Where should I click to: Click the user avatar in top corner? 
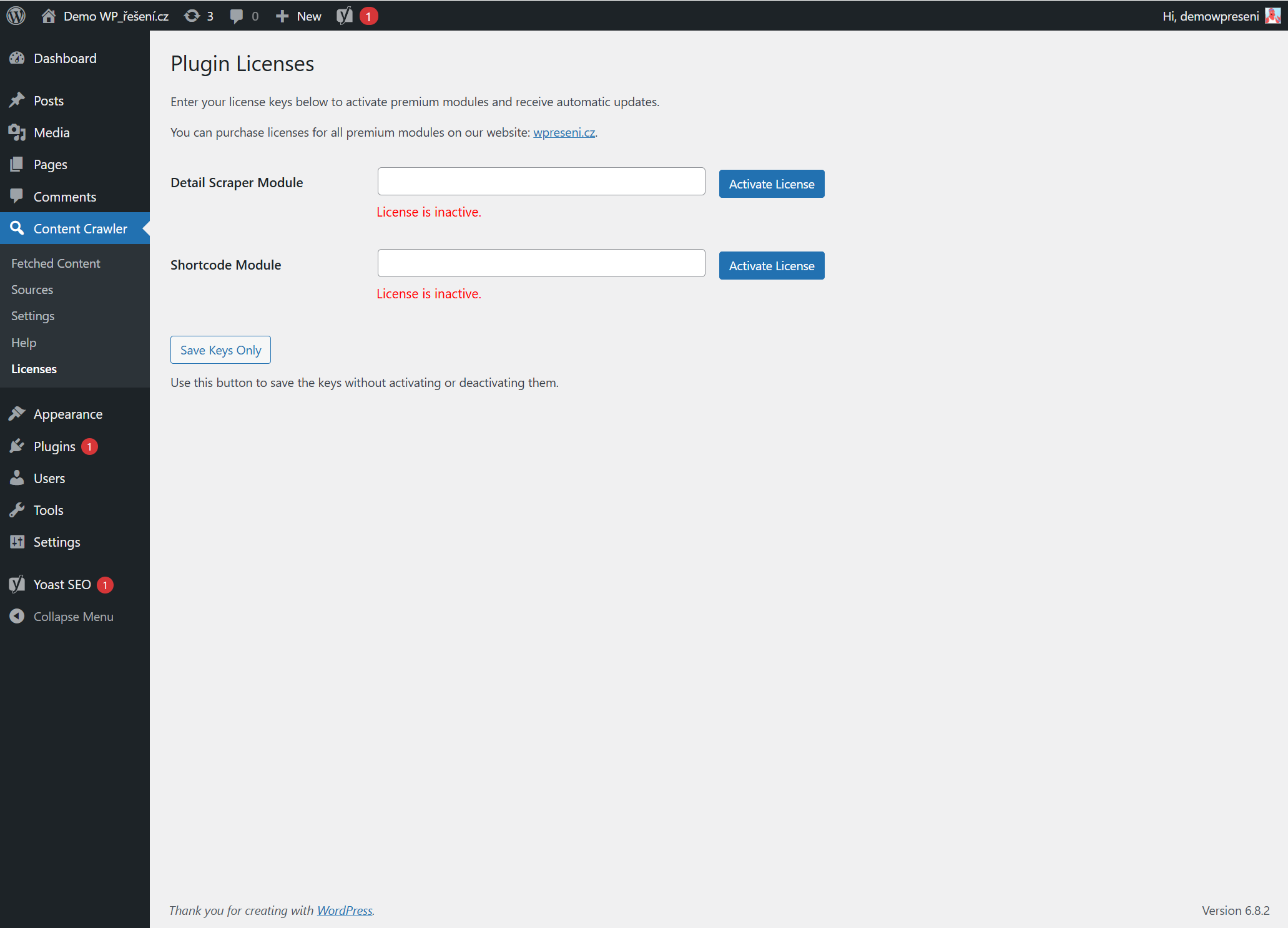(1272, 16)
